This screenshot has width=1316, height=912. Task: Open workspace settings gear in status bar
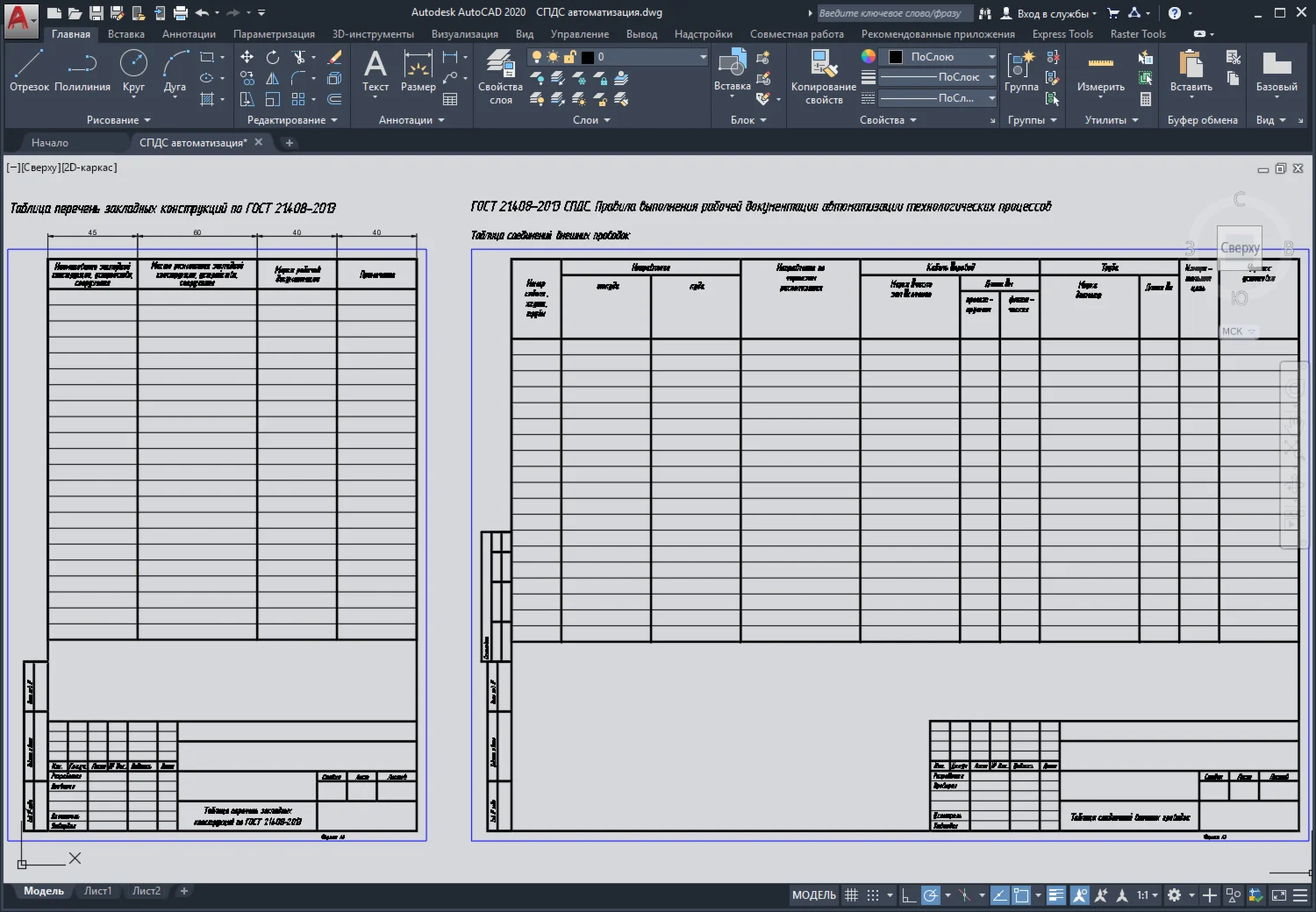(1174, 895)
